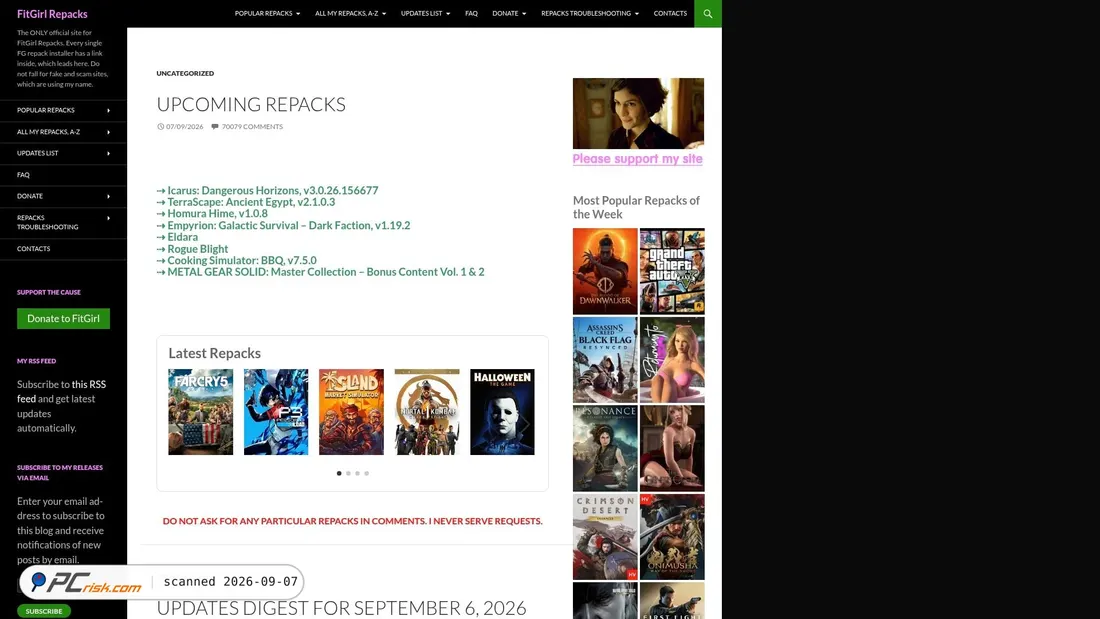Viewport: 1100px width, 619px height.
Task: Open Mortal Kombat cover in Latest Repacks
Action: 427,412
